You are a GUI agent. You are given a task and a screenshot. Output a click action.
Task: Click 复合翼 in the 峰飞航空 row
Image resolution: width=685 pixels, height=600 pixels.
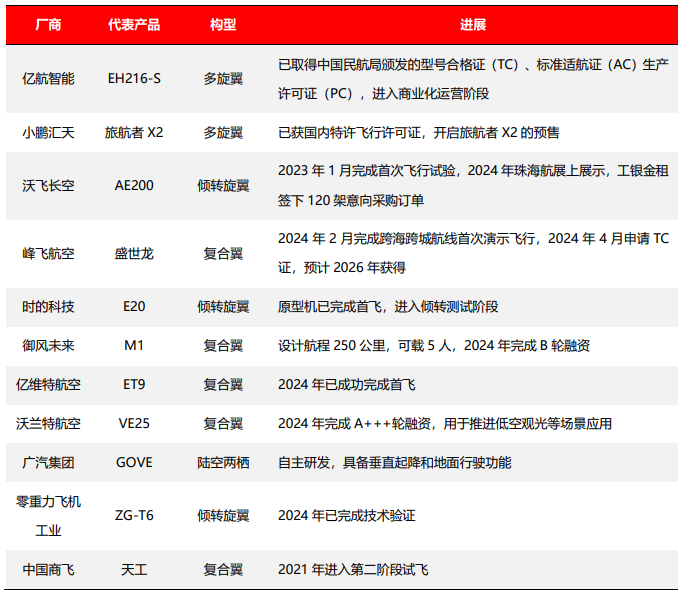click(223, 254)
